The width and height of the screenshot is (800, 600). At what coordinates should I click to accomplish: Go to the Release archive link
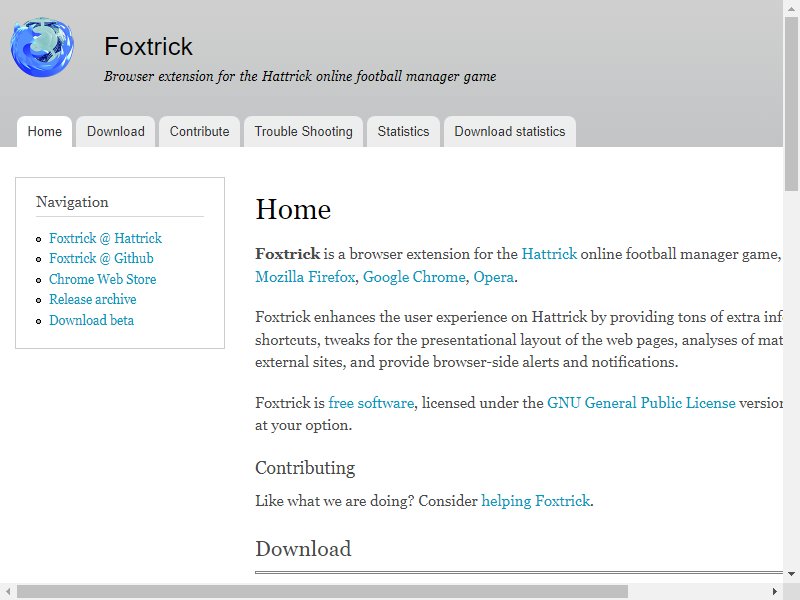[x=92, y=299]
